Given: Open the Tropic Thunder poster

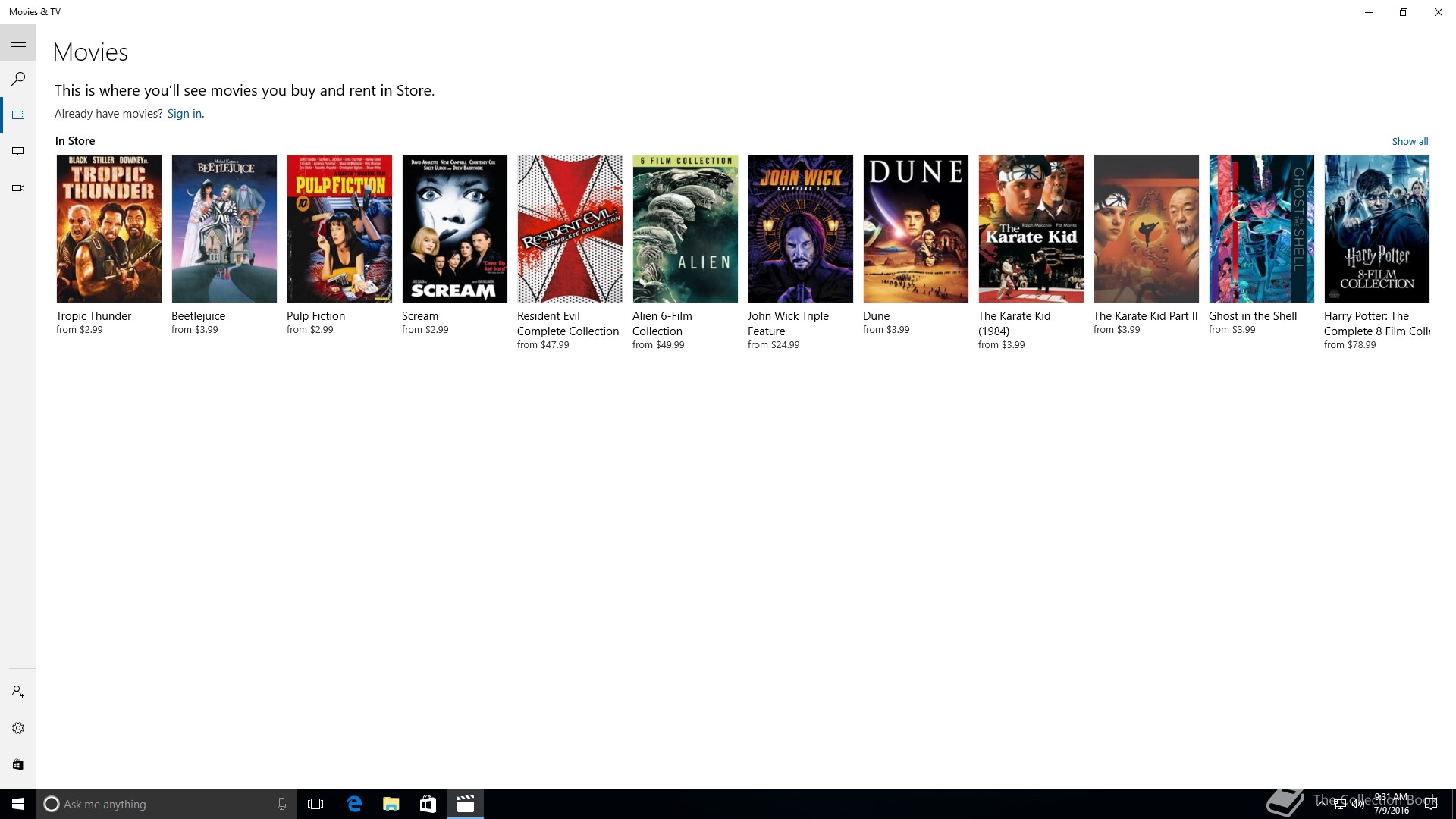Looking at the screenshot, I should [x=109, y=229].
